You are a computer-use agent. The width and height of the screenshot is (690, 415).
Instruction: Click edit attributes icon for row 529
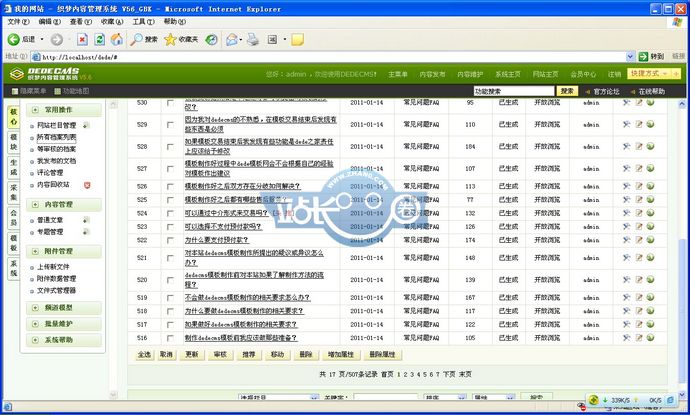click(x=626, y=125)
